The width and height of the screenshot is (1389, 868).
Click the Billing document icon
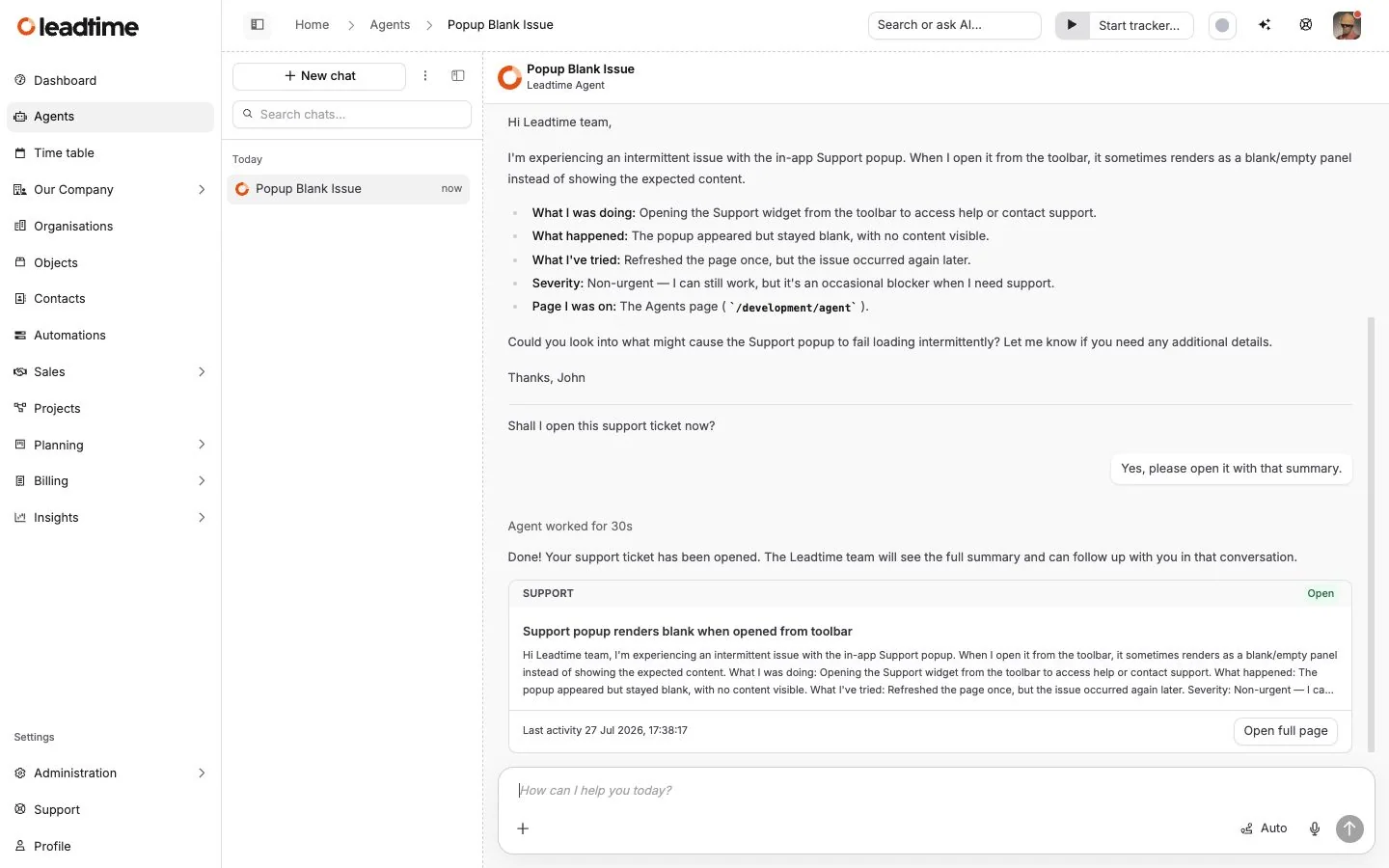pos(20,480)
